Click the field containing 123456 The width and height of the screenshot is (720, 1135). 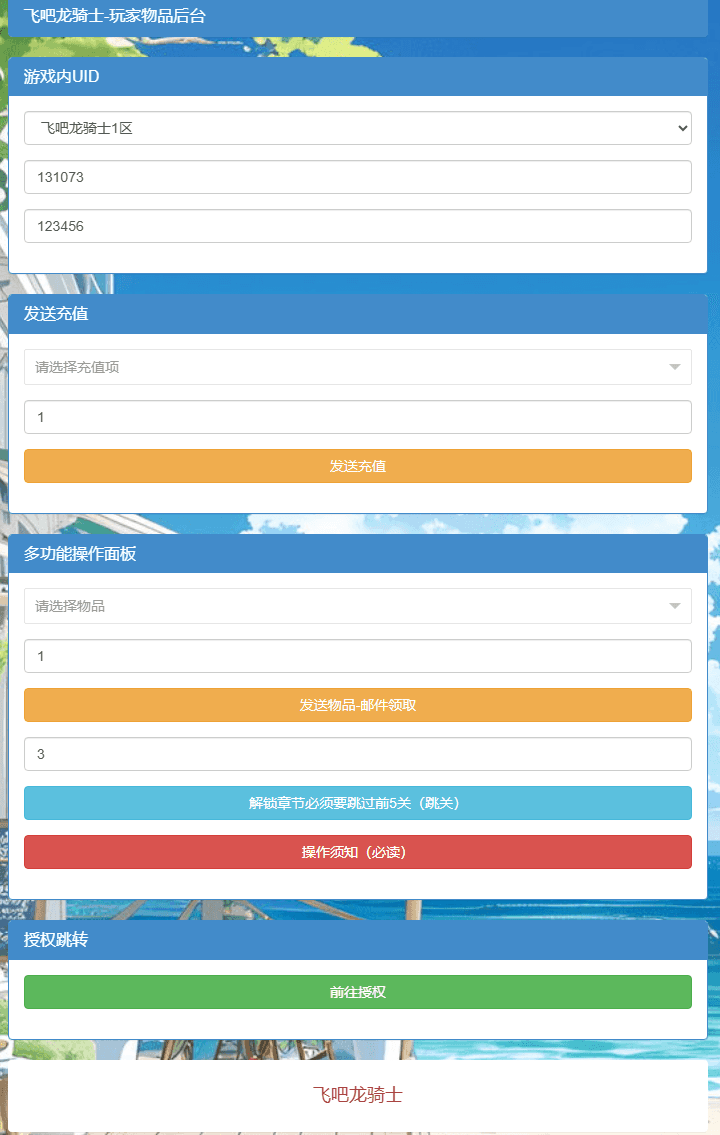357,227
